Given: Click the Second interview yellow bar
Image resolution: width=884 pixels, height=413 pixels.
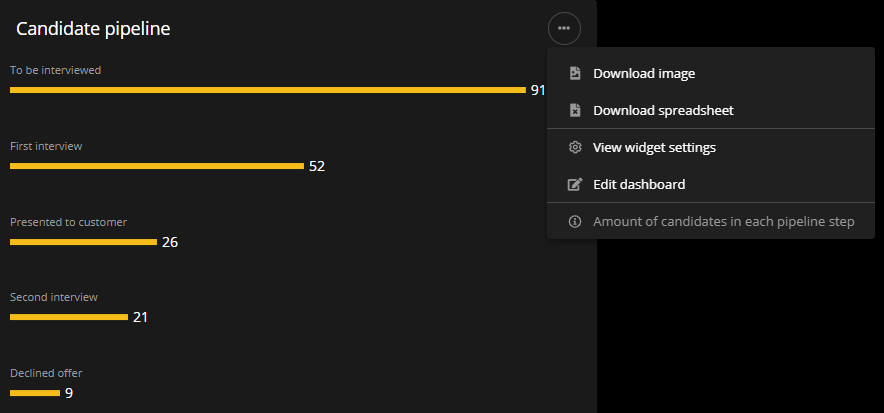Looking at the screenshot, I should 68,317.
